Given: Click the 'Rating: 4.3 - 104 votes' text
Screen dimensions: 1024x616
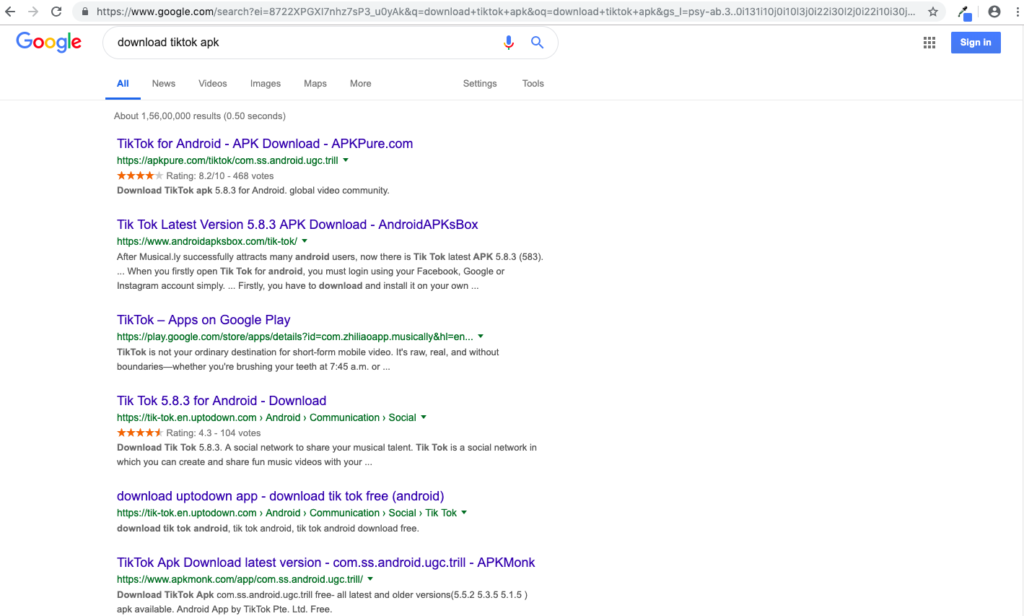Looking at the screenshot, I should pyautogui.click(x=214, y=433).
